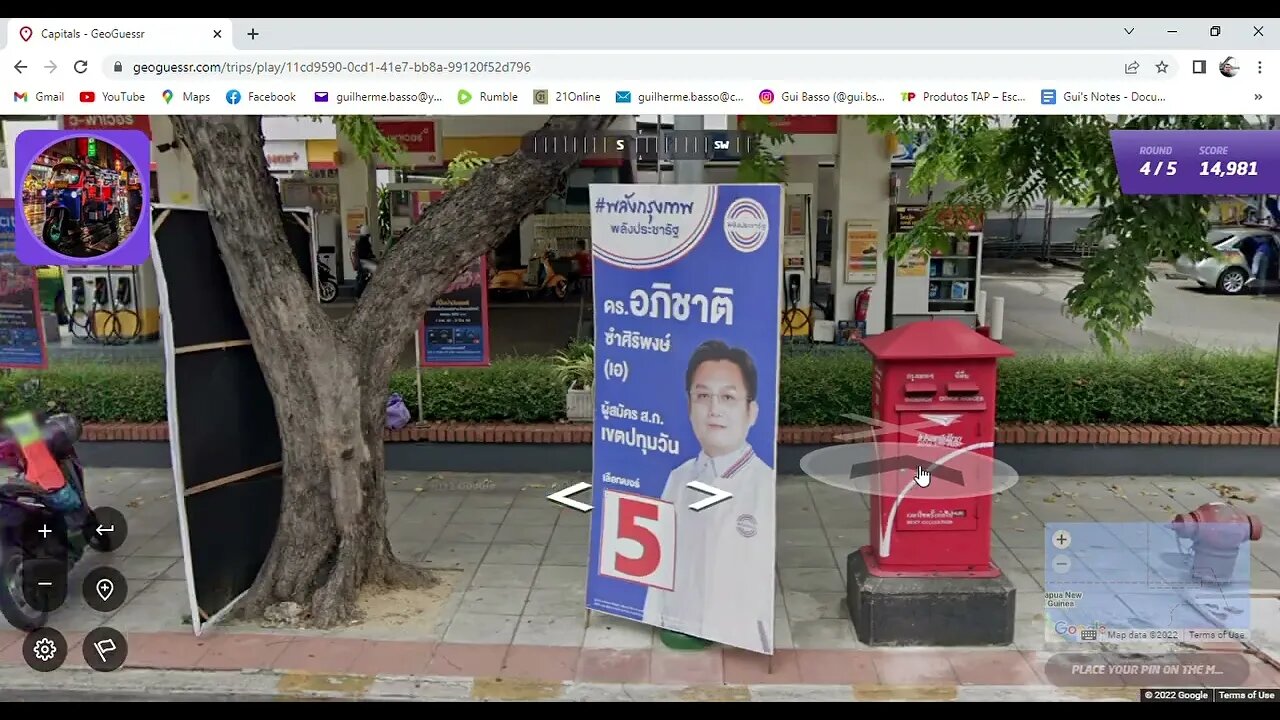Bookmark this page with the star icon
The image size is (1280, 720).
[x=1162, y=67]
